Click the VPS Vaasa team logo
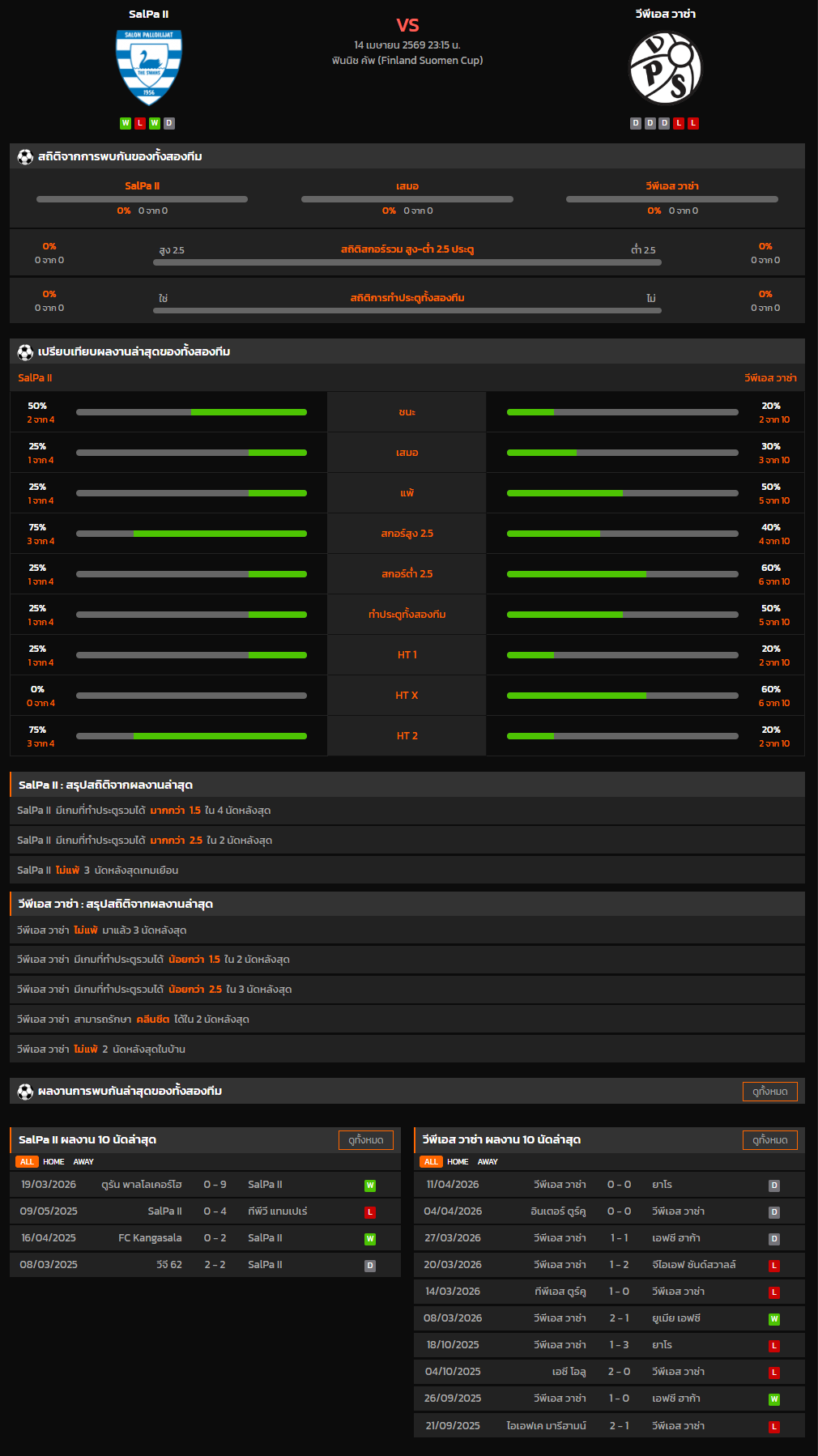This screenshot has width=818, height=1456. pos(665,68)
